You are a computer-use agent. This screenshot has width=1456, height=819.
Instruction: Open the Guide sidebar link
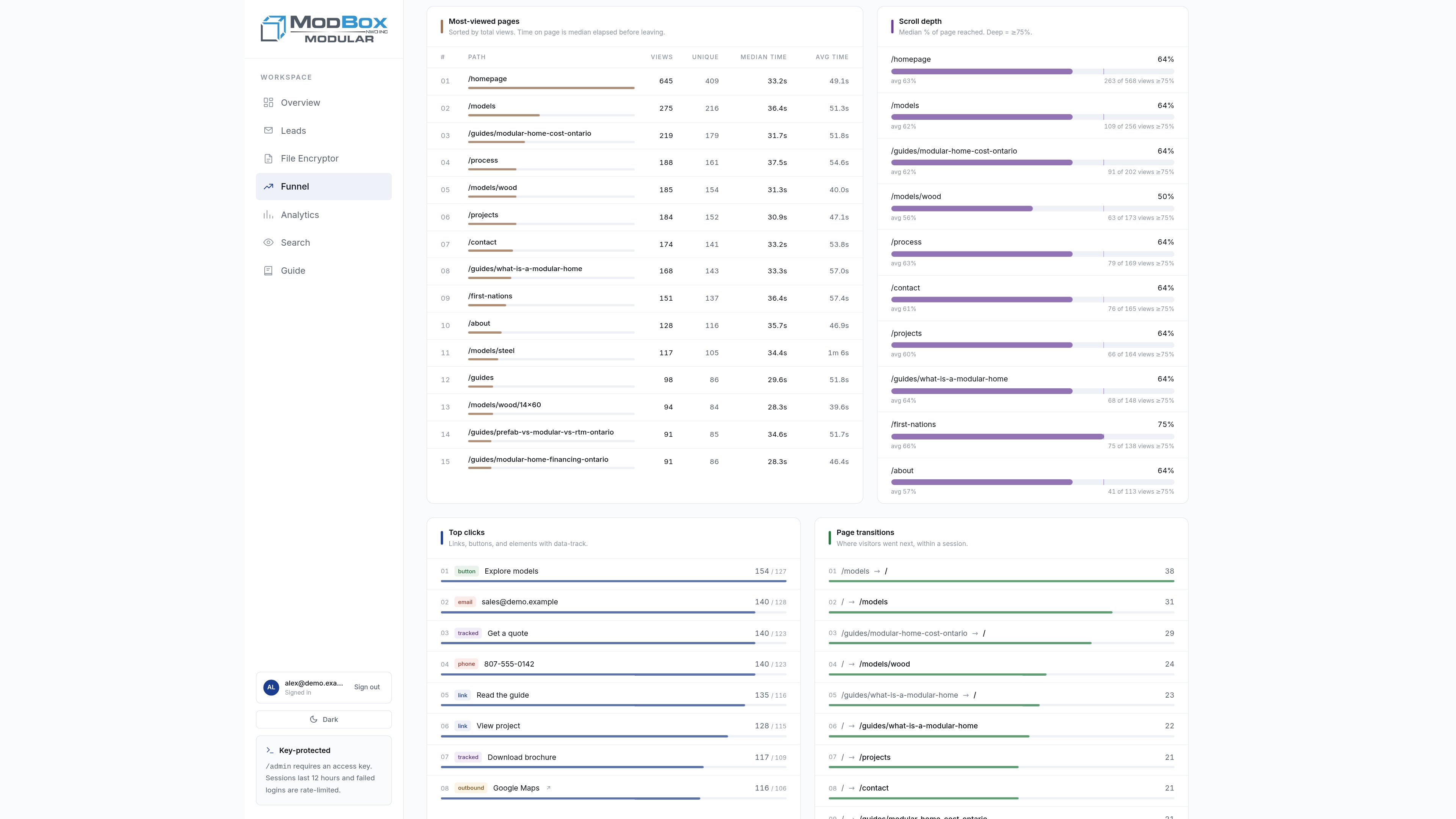coord(324,271)
